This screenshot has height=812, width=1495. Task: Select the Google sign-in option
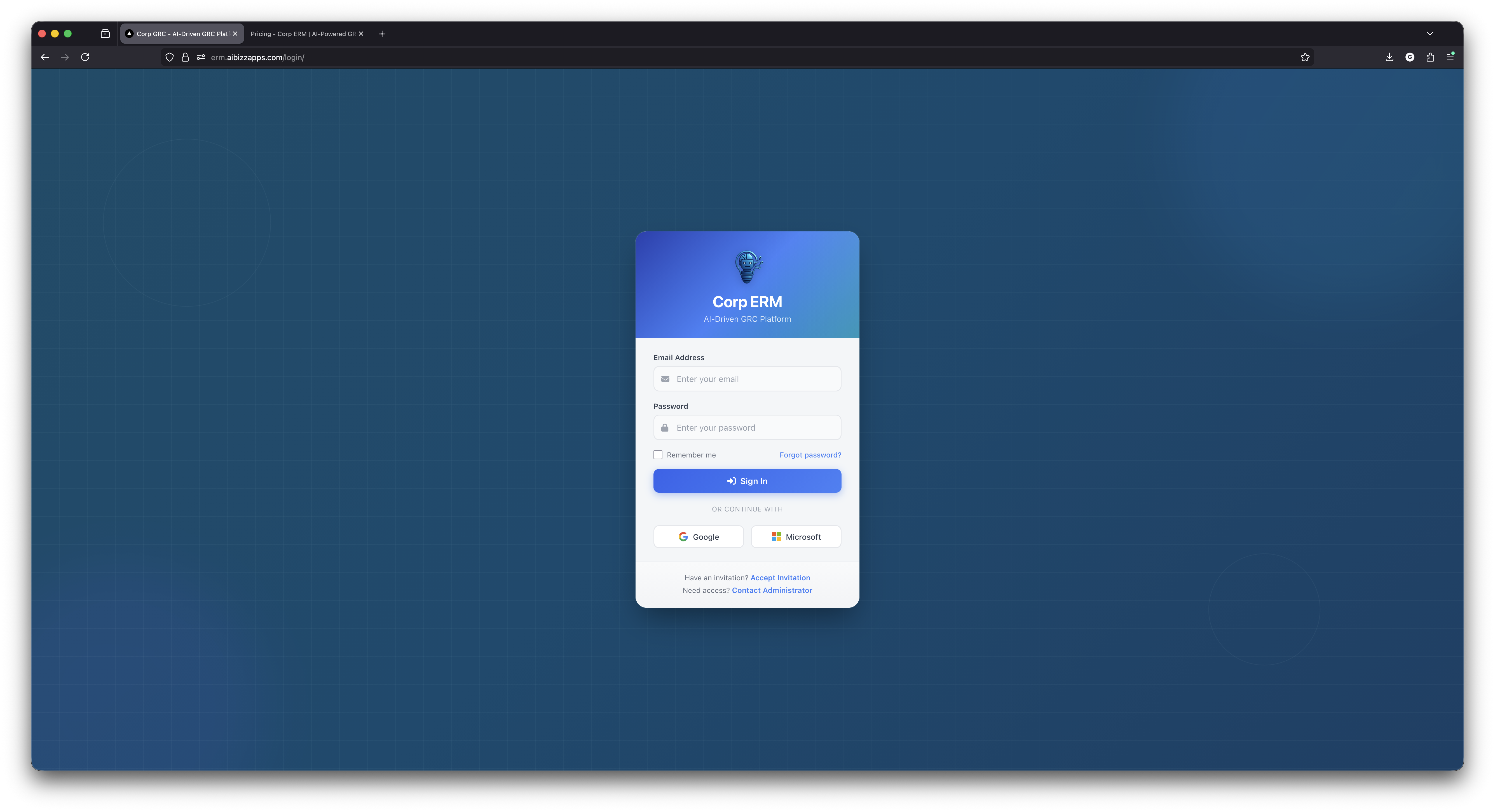pyautogui.click(x=698, y=536)
